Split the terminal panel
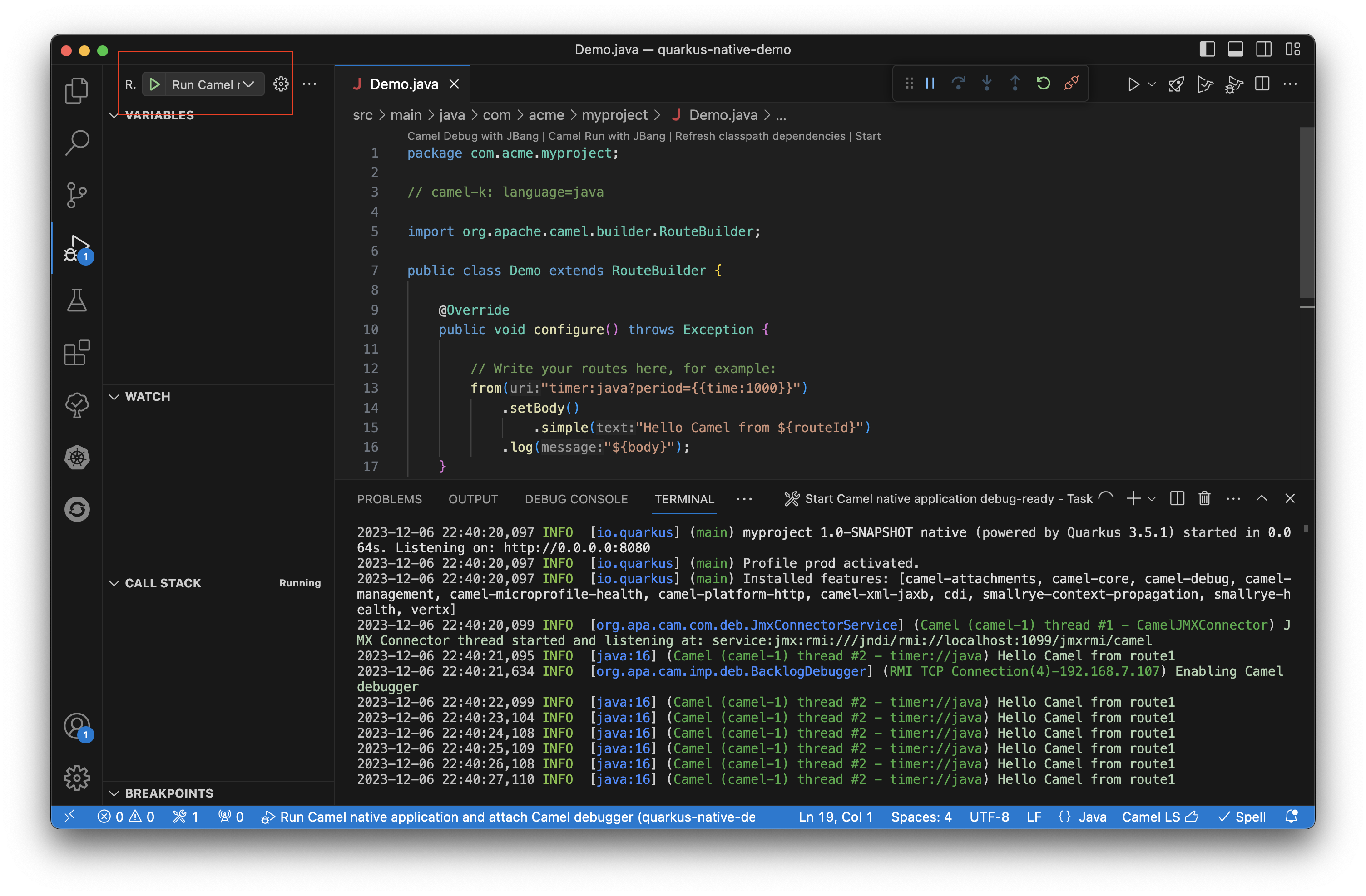 [x=1177, y=498]
